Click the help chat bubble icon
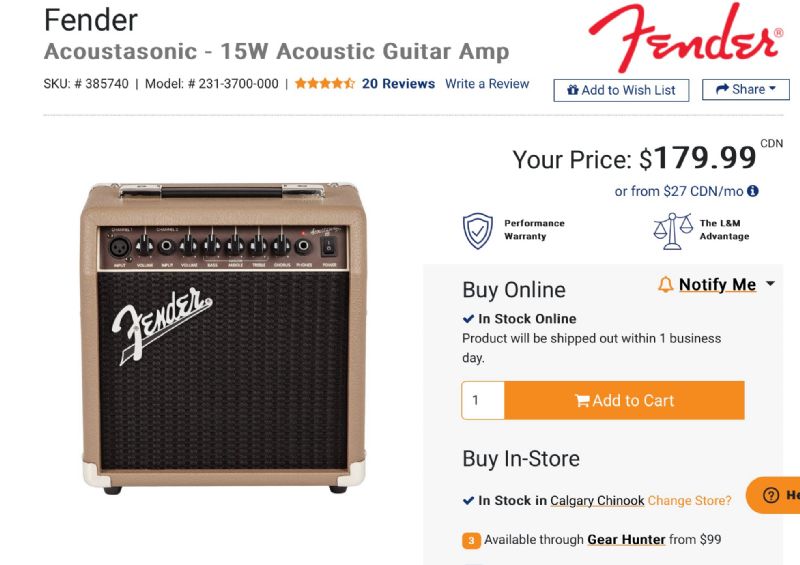 point(771,495)
